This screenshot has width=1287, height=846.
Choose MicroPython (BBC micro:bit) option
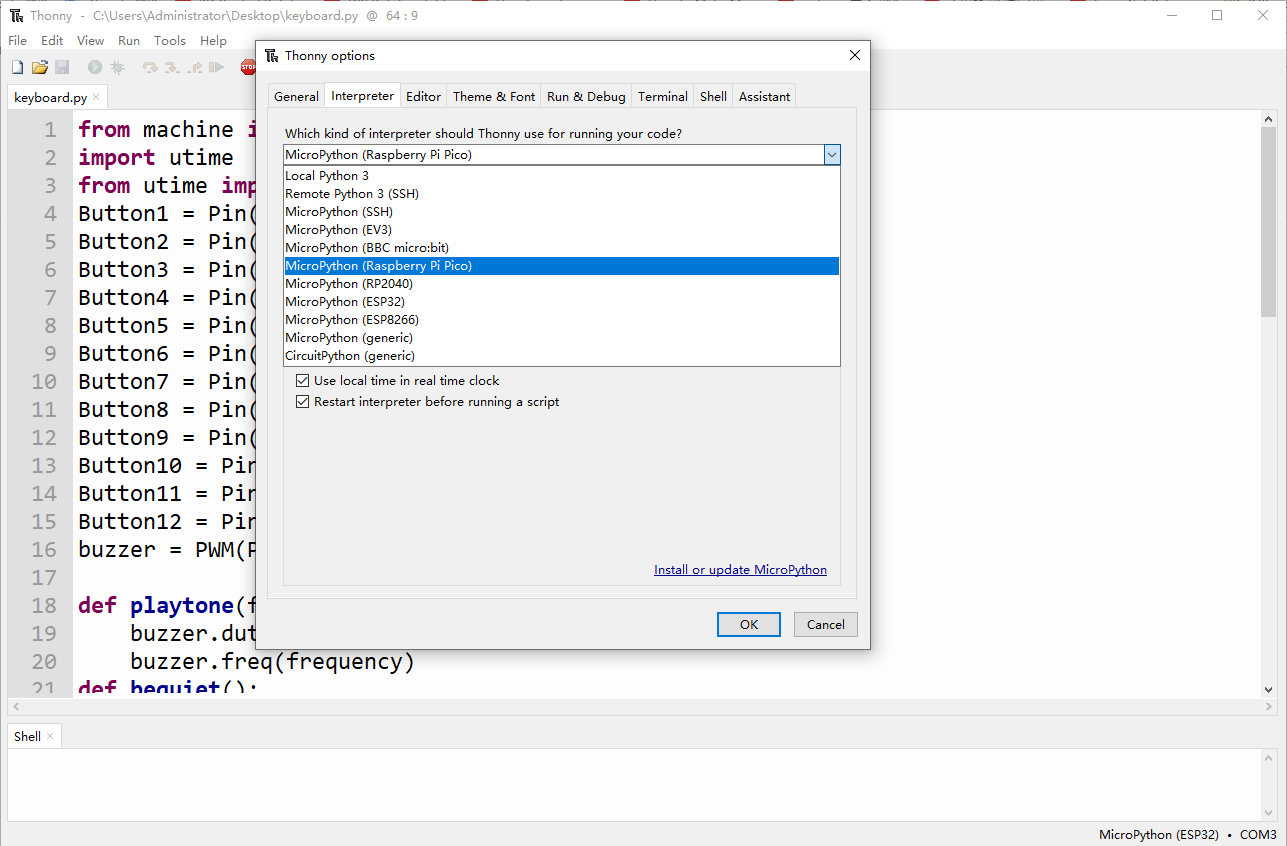coord(562,248)
